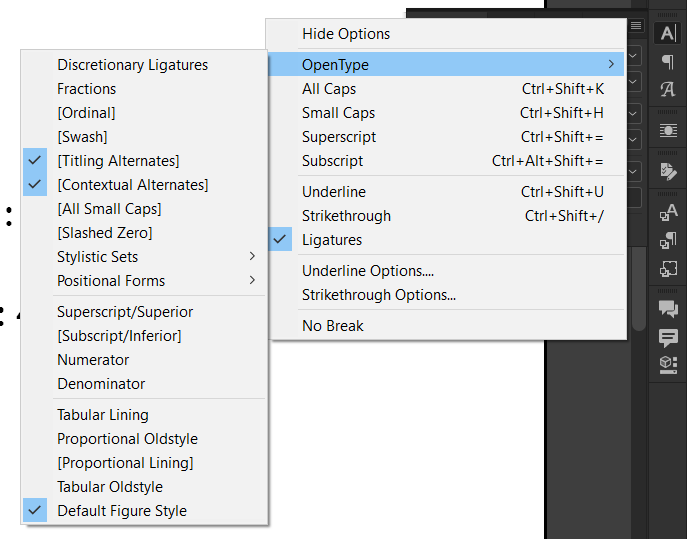Screen dimensions: 687x539
Task: Open the Character panel icon
Action: [x=668, y=33]
